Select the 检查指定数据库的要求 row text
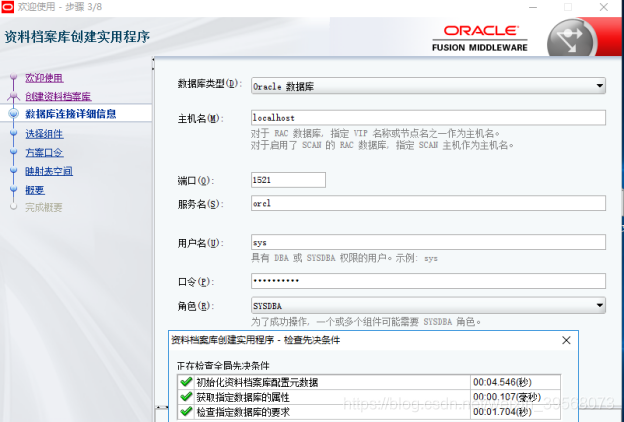 tap(243, 412)
